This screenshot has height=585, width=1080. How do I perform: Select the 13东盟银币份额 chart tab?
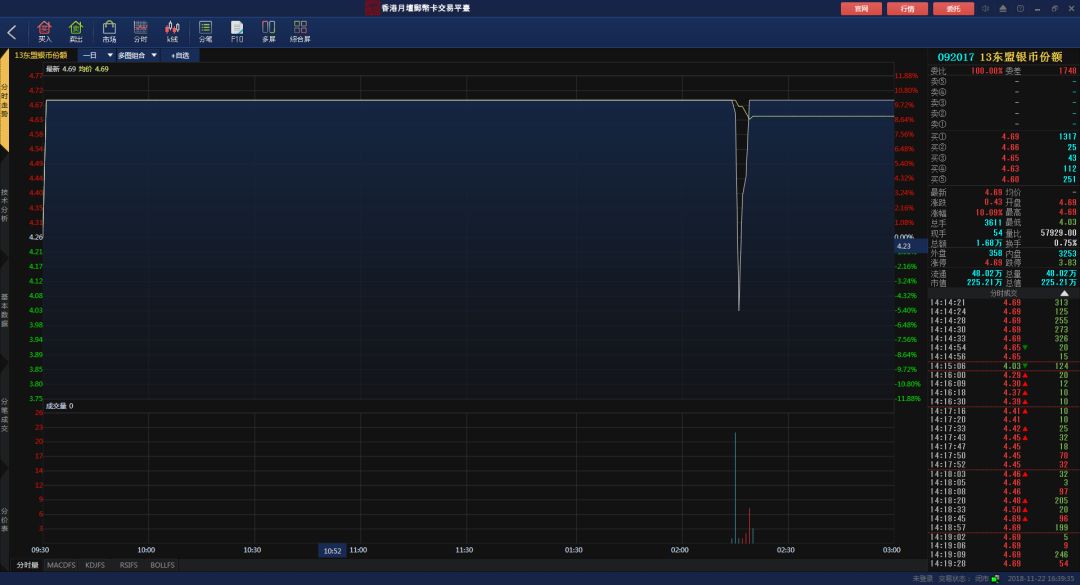click(x=41, y=55)
